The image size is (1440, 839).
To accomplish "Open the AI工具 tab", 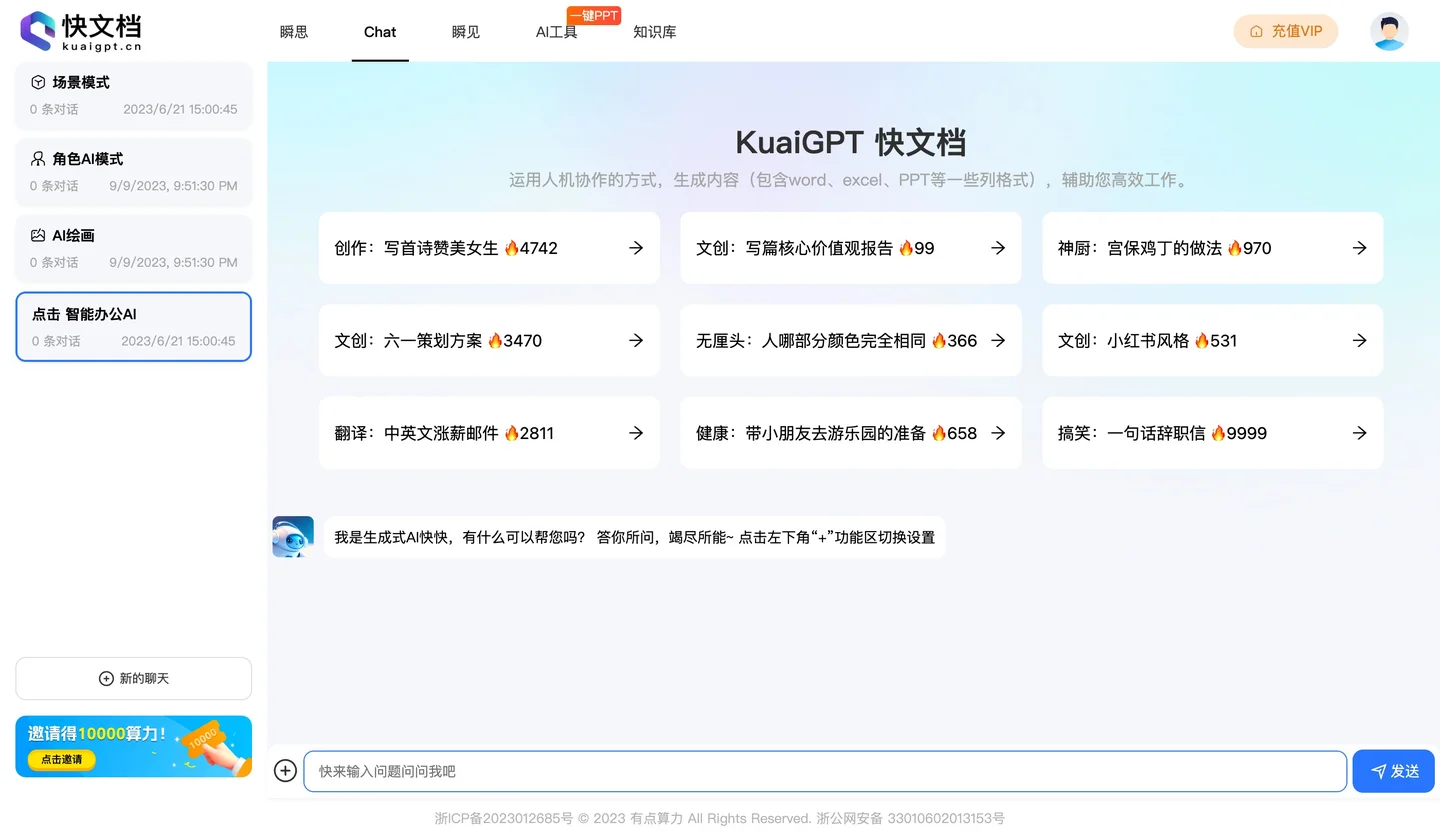I will coord(557,32).
